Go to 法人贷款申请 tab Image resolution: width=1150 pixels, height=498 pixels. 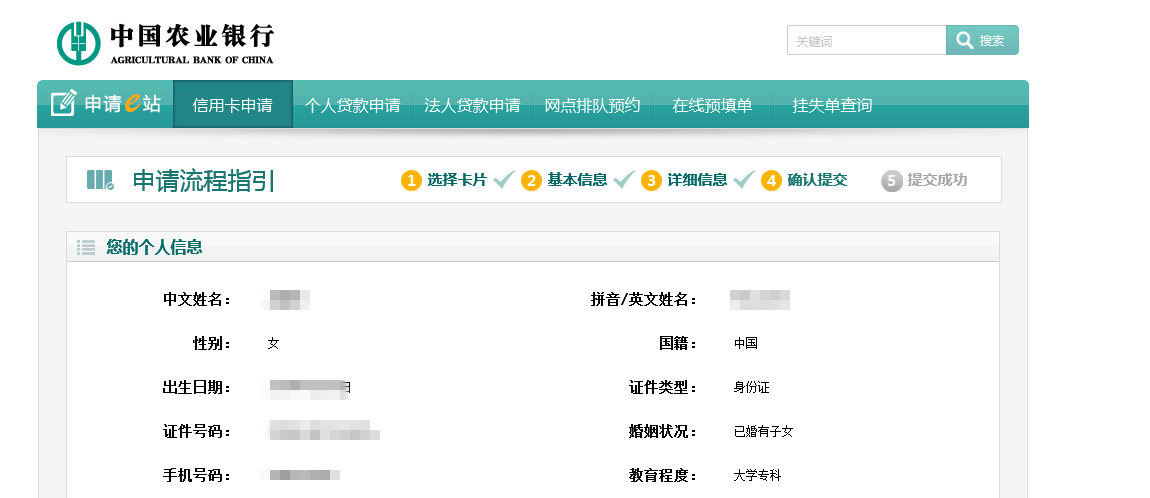click(x=472, y=105)
